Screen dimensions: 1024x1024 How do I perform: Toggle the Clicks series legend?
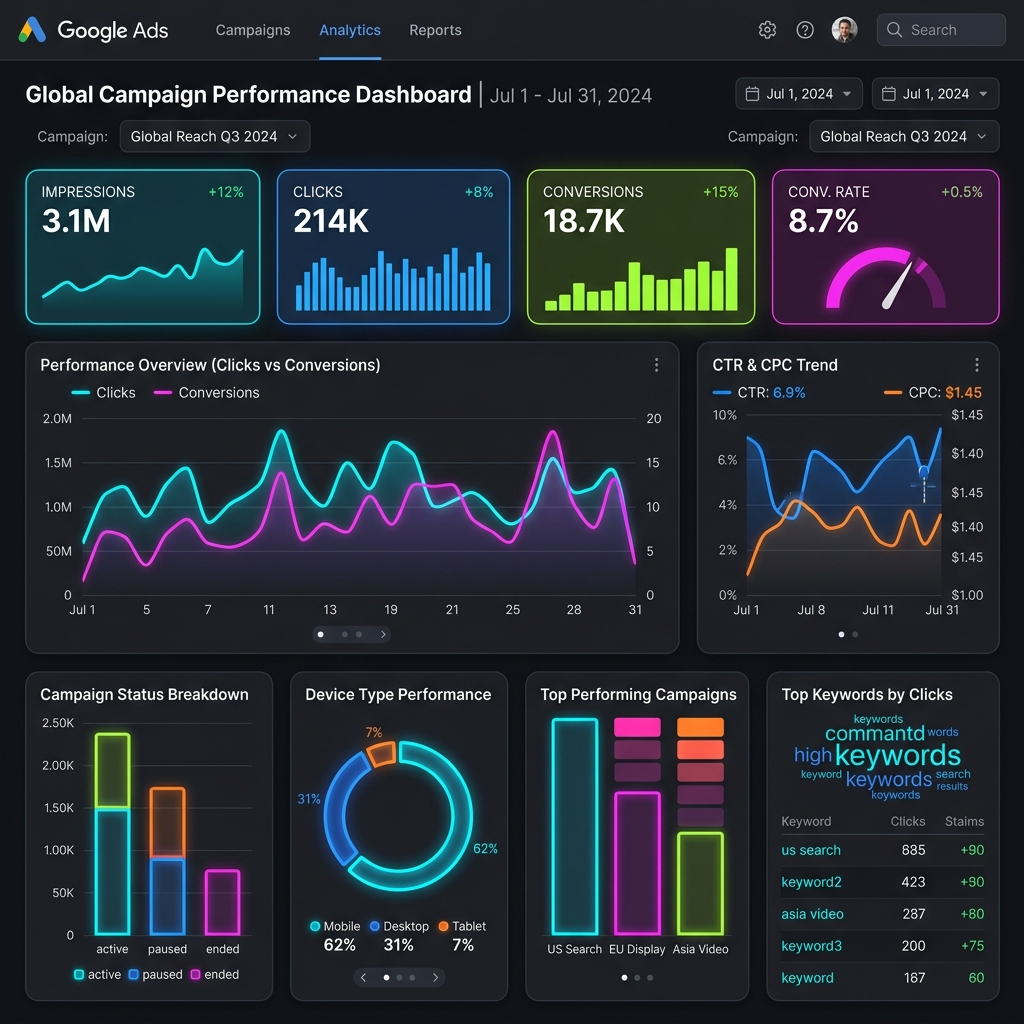(x=104, y=393)
